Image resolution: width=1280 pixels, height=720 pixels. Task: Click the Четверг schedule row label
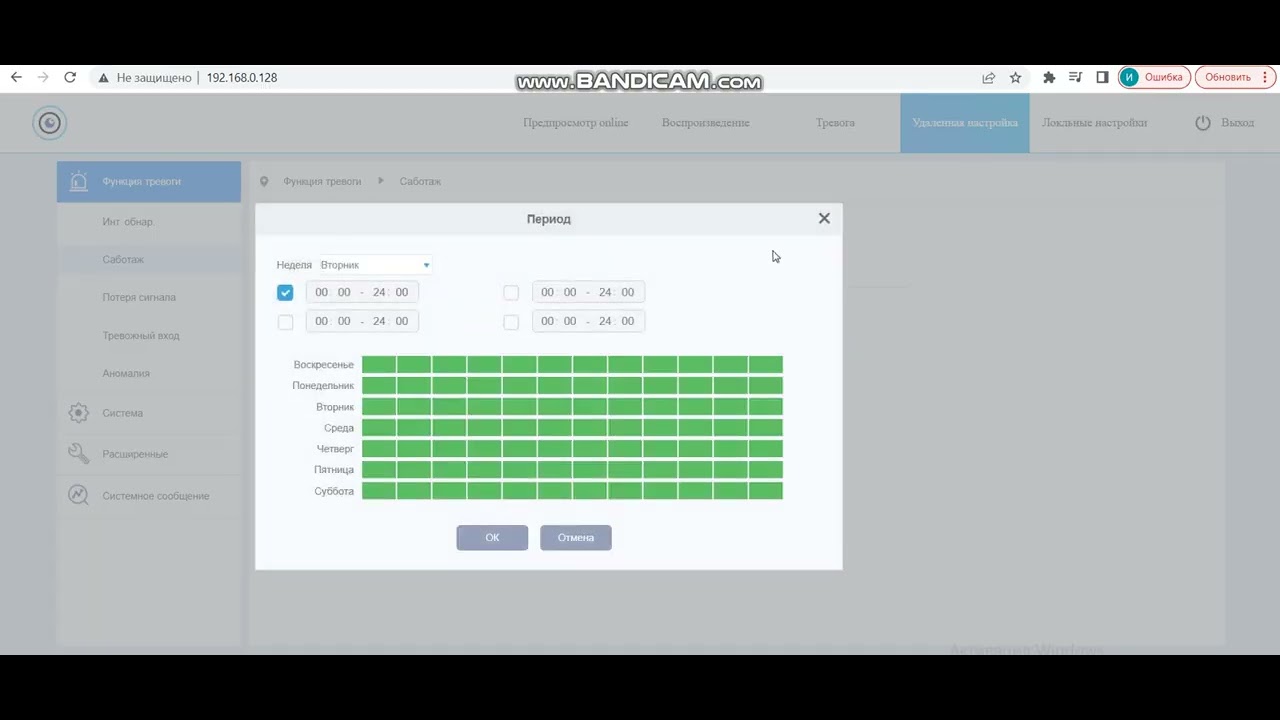click(335, 449)
